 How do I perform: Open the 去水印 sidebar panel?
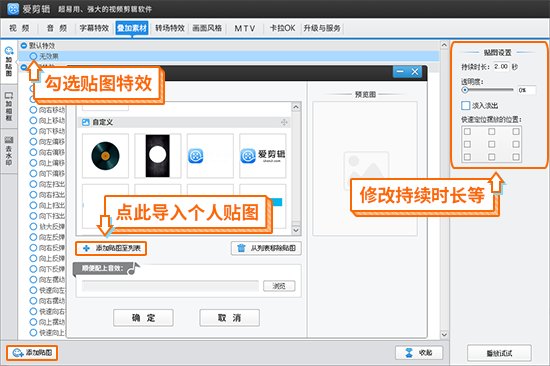[x=9, y=151]
